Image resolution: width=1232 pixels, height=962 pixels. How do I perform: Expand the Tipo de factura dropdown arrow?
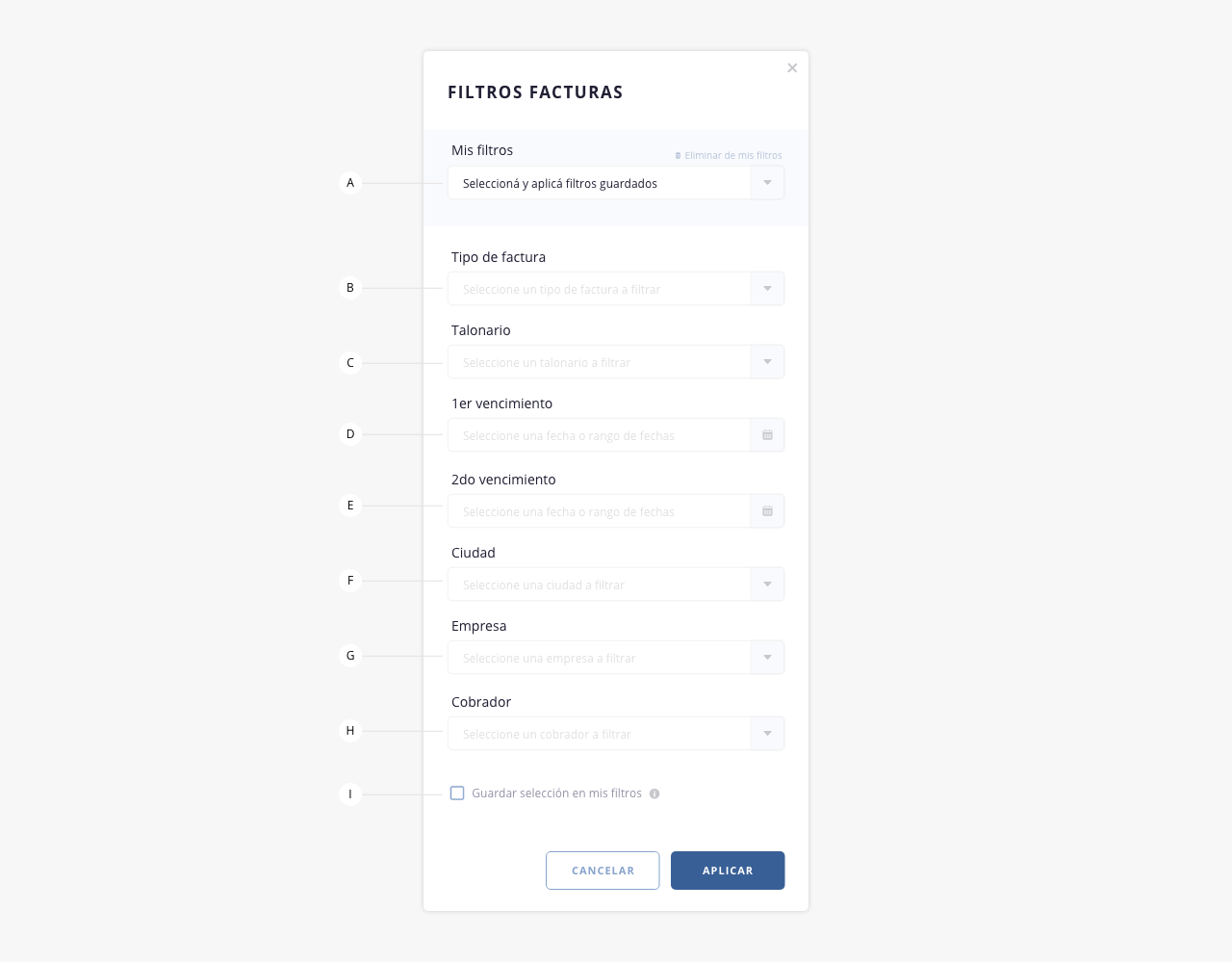767,289
